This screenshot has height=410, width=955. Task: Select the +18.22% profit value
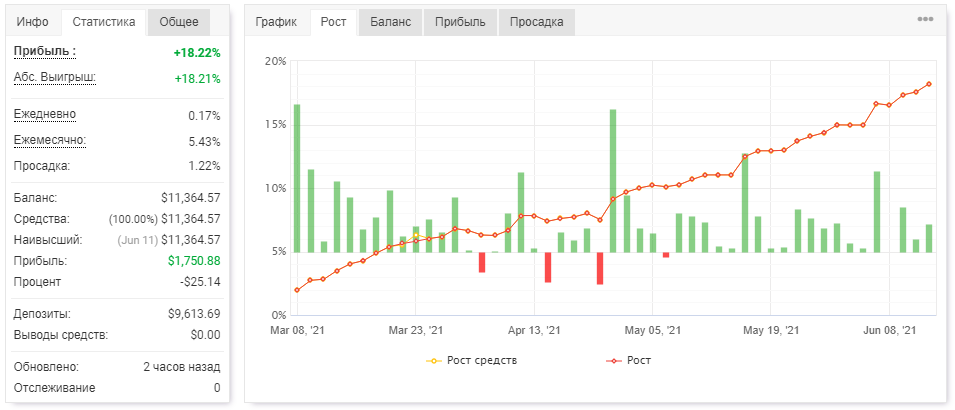[x=197, y=53]
